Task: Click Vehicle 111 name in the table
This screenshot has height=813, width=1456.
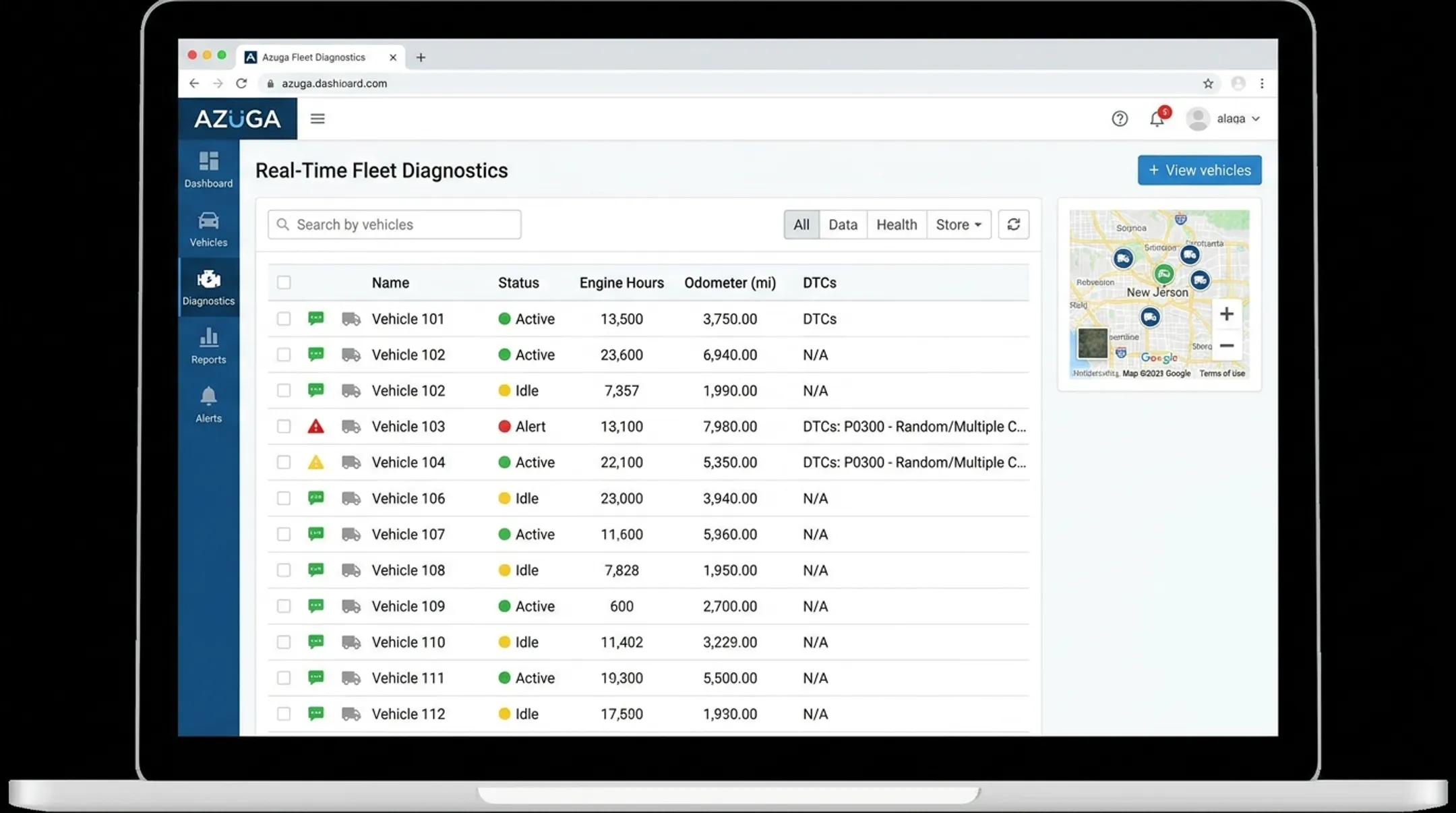Action: [x=408, y=678]
